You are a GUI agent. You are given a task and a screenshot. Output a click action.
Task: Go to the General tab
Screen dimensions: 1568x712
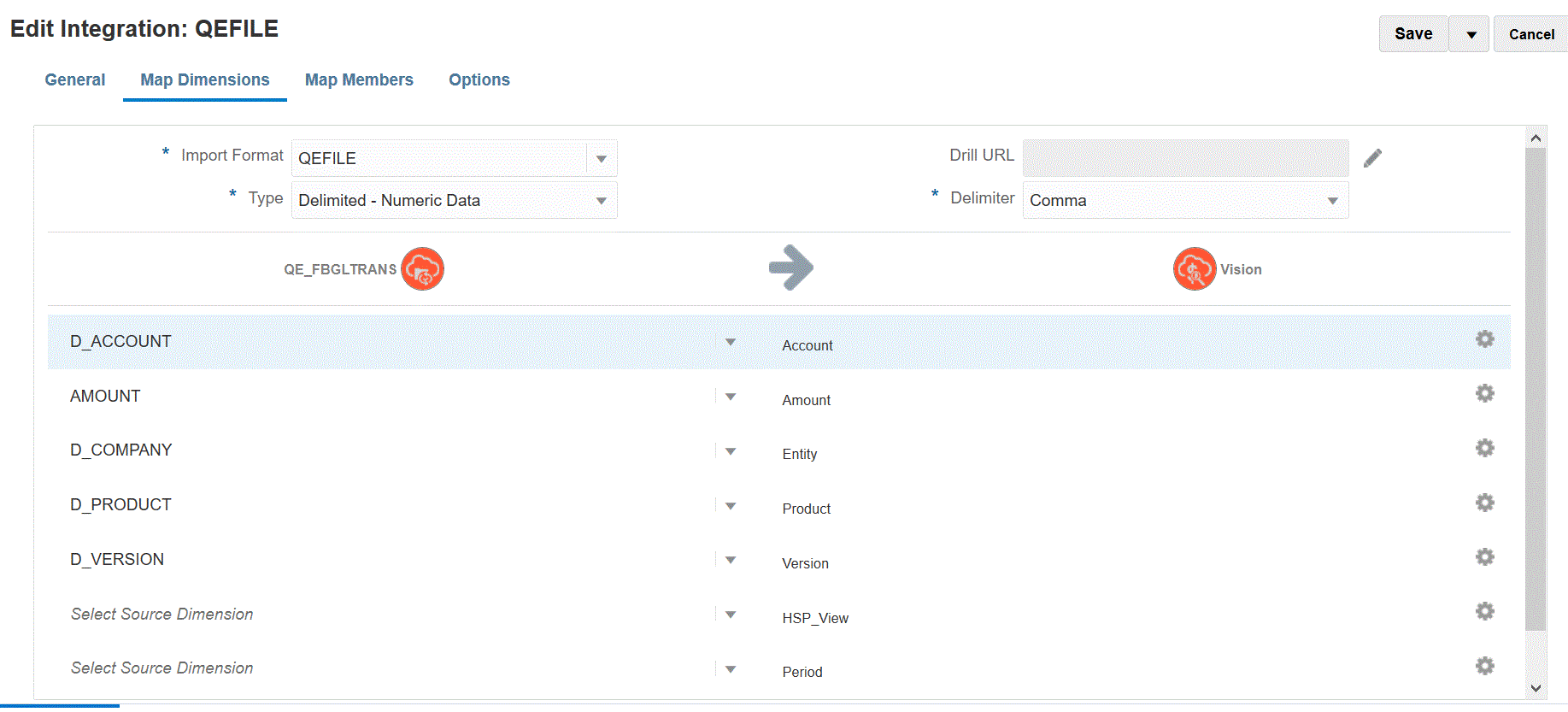(x=75, y=79)
